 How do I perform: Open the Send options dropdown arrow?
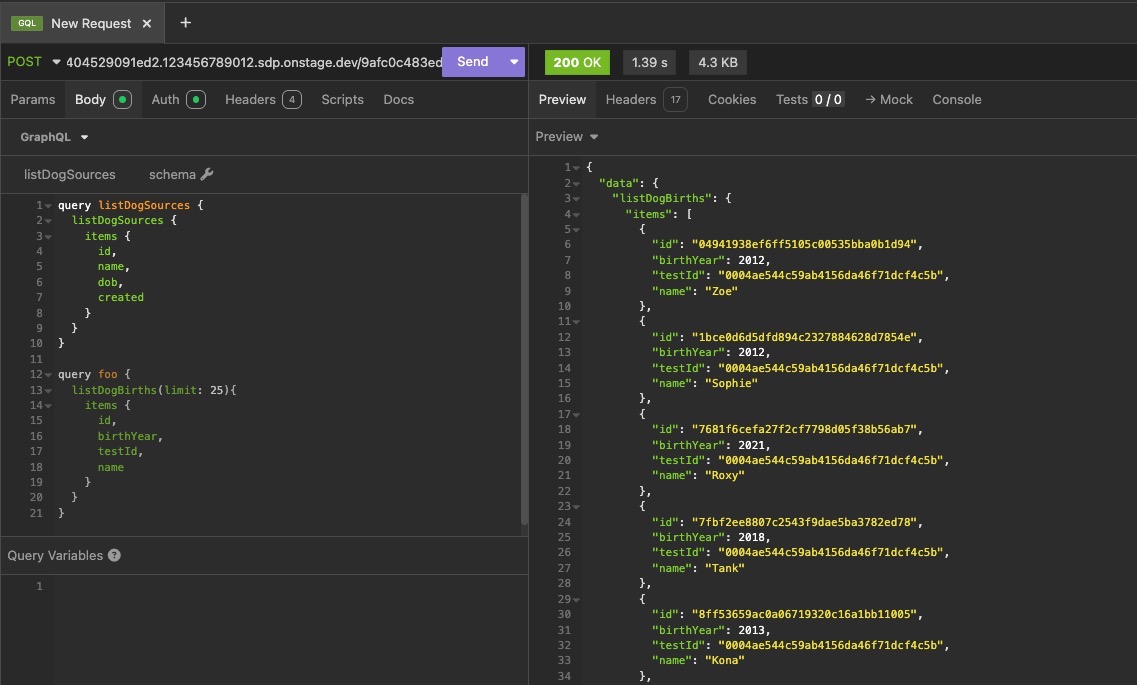pos(514,62)
